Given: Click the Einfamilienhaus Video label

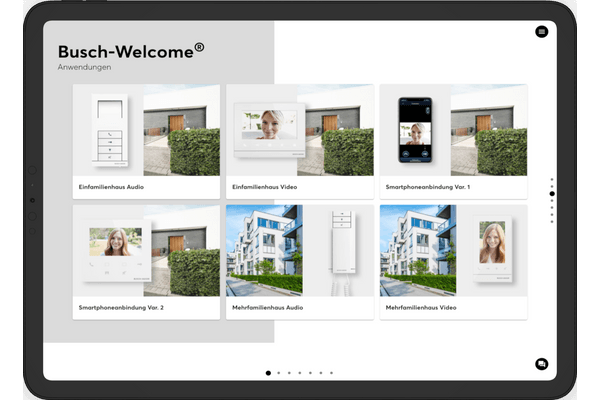Looking at the screenshot, I should (x=264, y=187).
